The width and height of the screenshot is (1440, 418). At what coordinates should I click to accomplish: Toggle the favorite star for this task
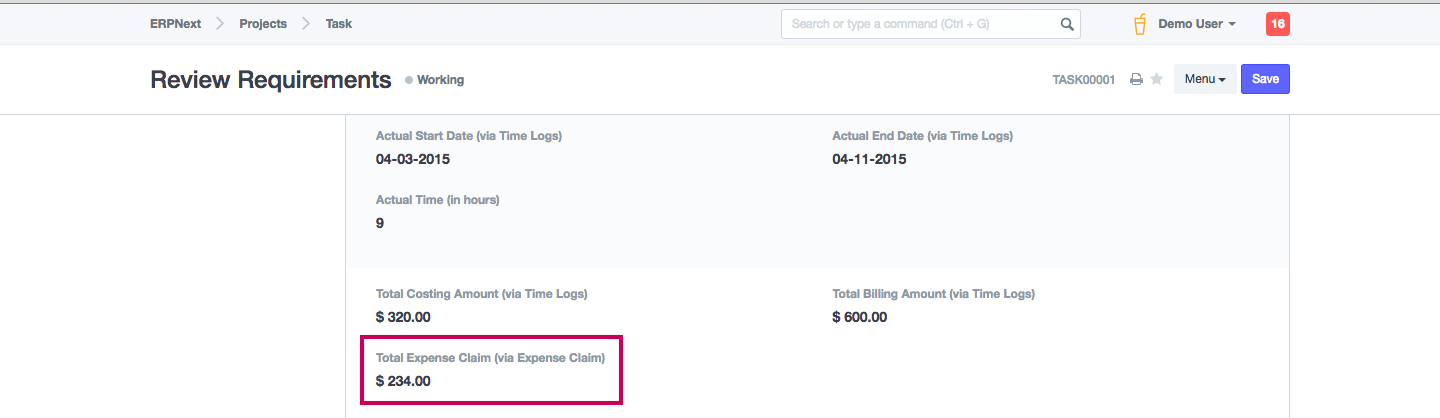click(x=1156, y=80)
